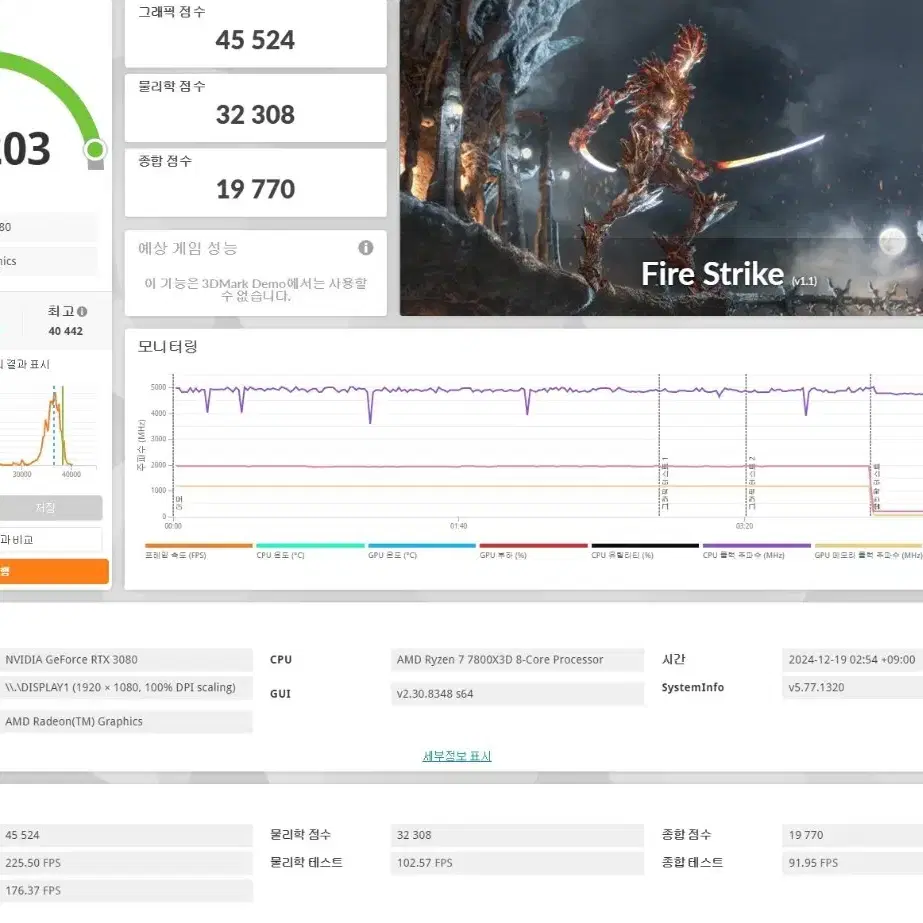
Task: Select the NVIDIA GeForce RTX 3080 field
Action: point(126,660)
